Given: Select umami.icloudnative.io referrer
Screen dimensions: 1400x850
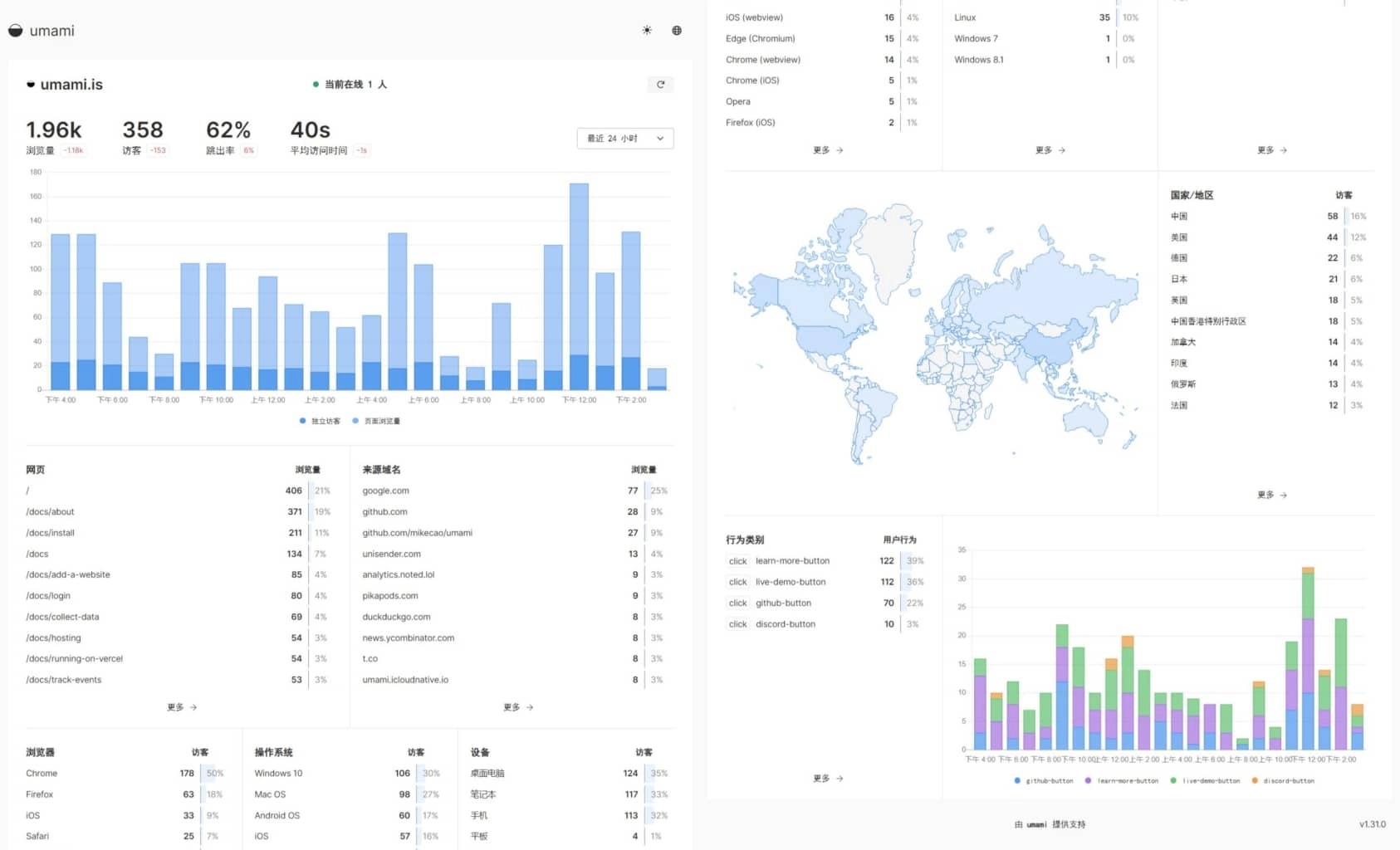Looking at the screenshot, I should pyautogui.click(x=516, y=680).
